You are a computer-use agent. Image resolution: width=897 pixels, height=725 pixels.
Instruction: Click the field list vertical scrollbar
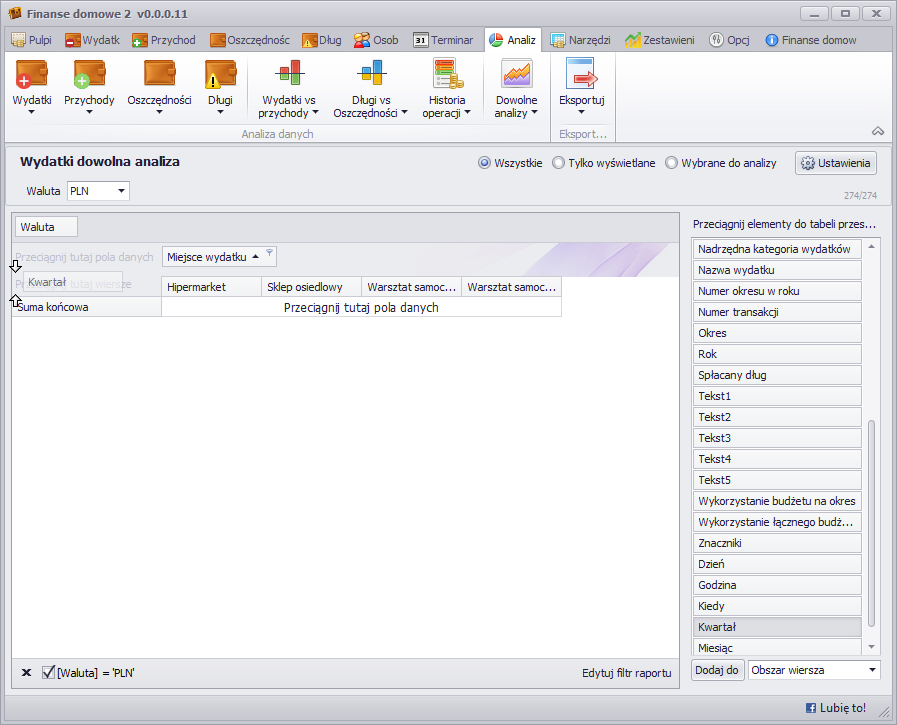[871, 520]
